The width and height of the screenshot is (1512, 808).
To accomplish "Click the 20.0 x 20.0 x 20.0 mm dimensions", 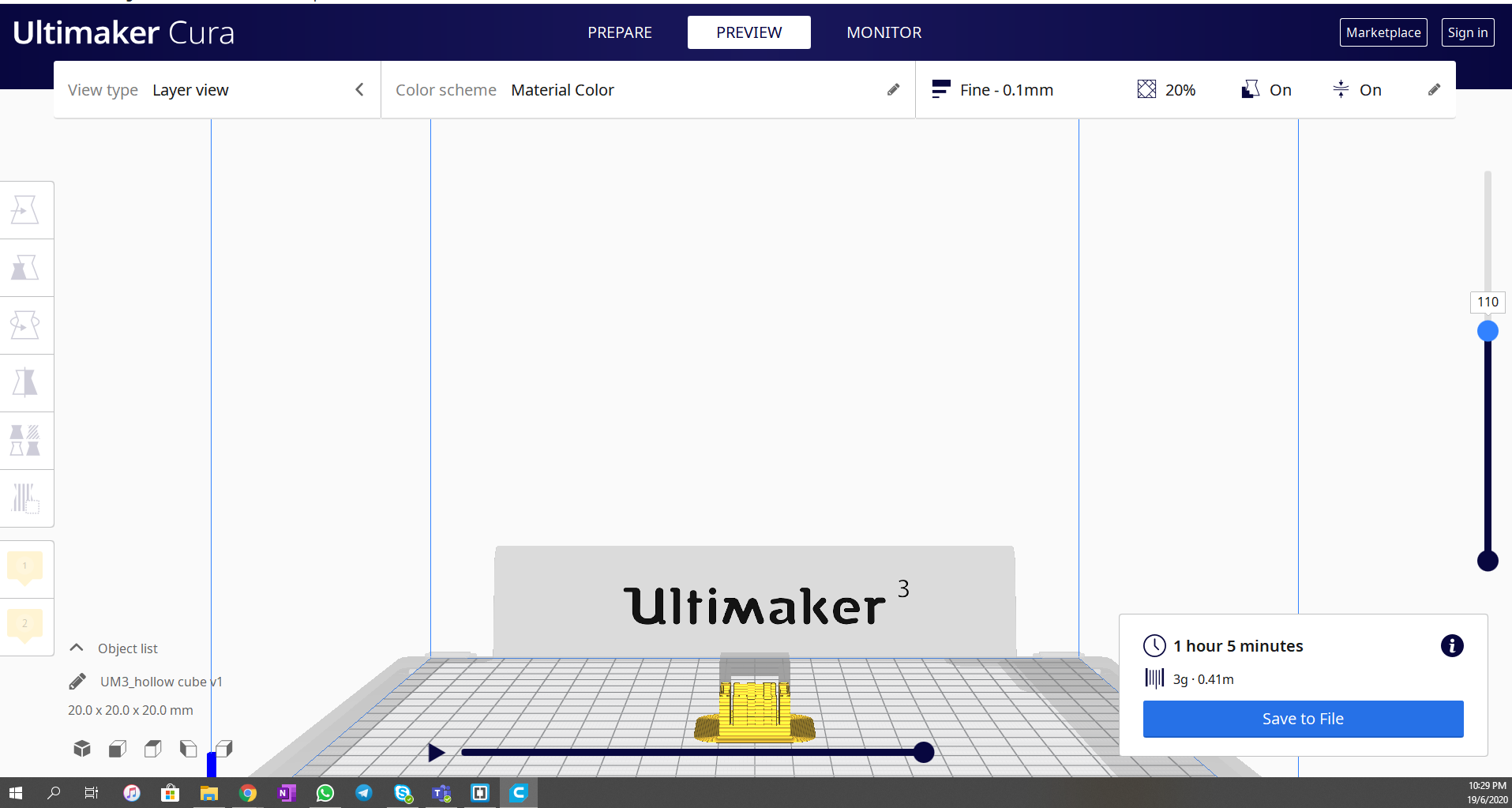I will (130, 710).
